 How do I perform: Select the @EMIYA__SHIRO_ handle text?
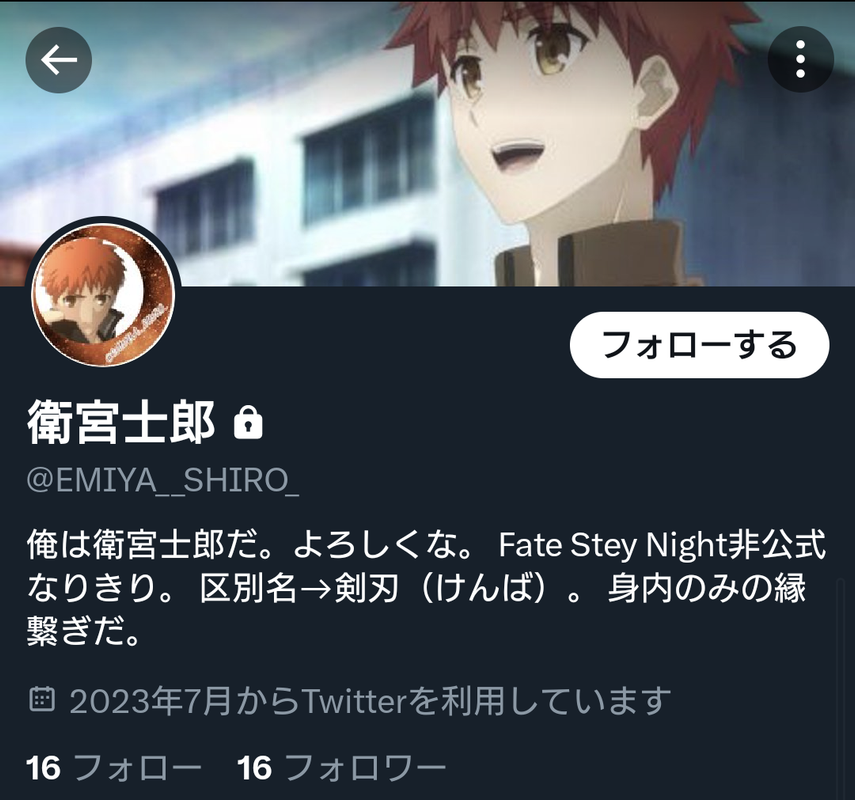coord(162,480)
